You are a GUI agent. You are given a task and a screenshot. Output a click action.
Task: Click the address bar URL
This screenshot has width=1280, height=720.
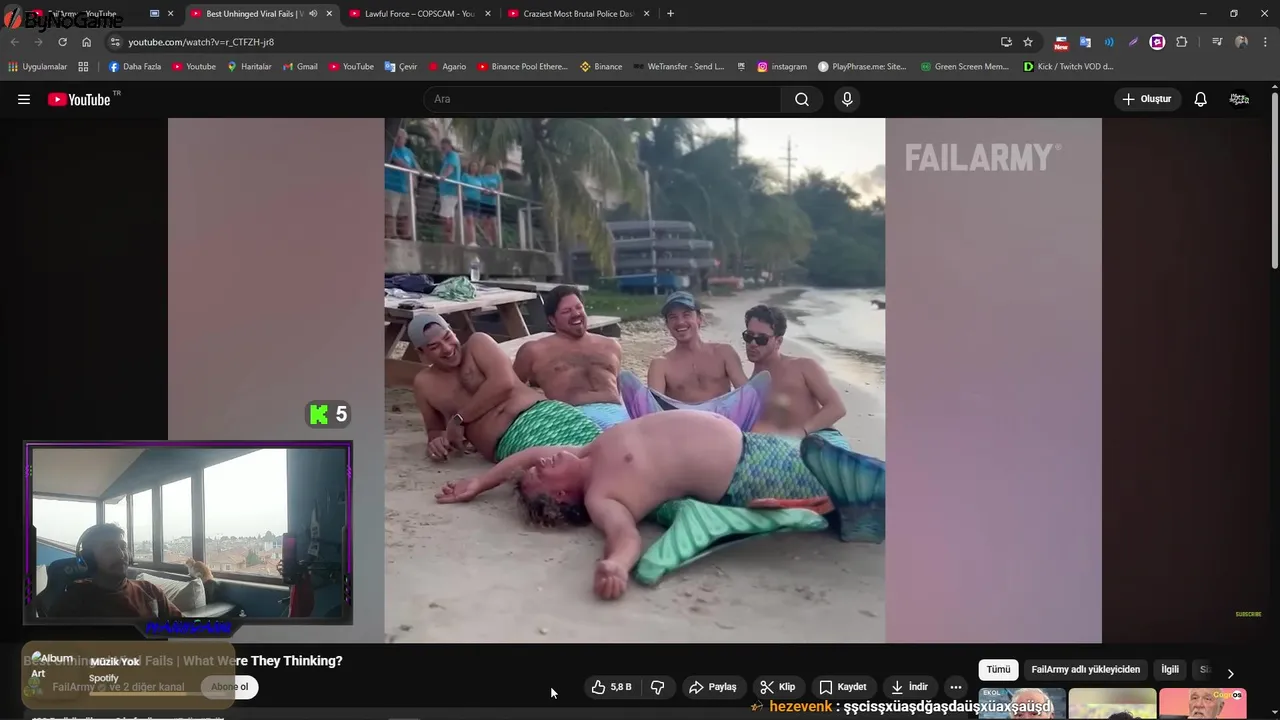(x=200, y=42)
